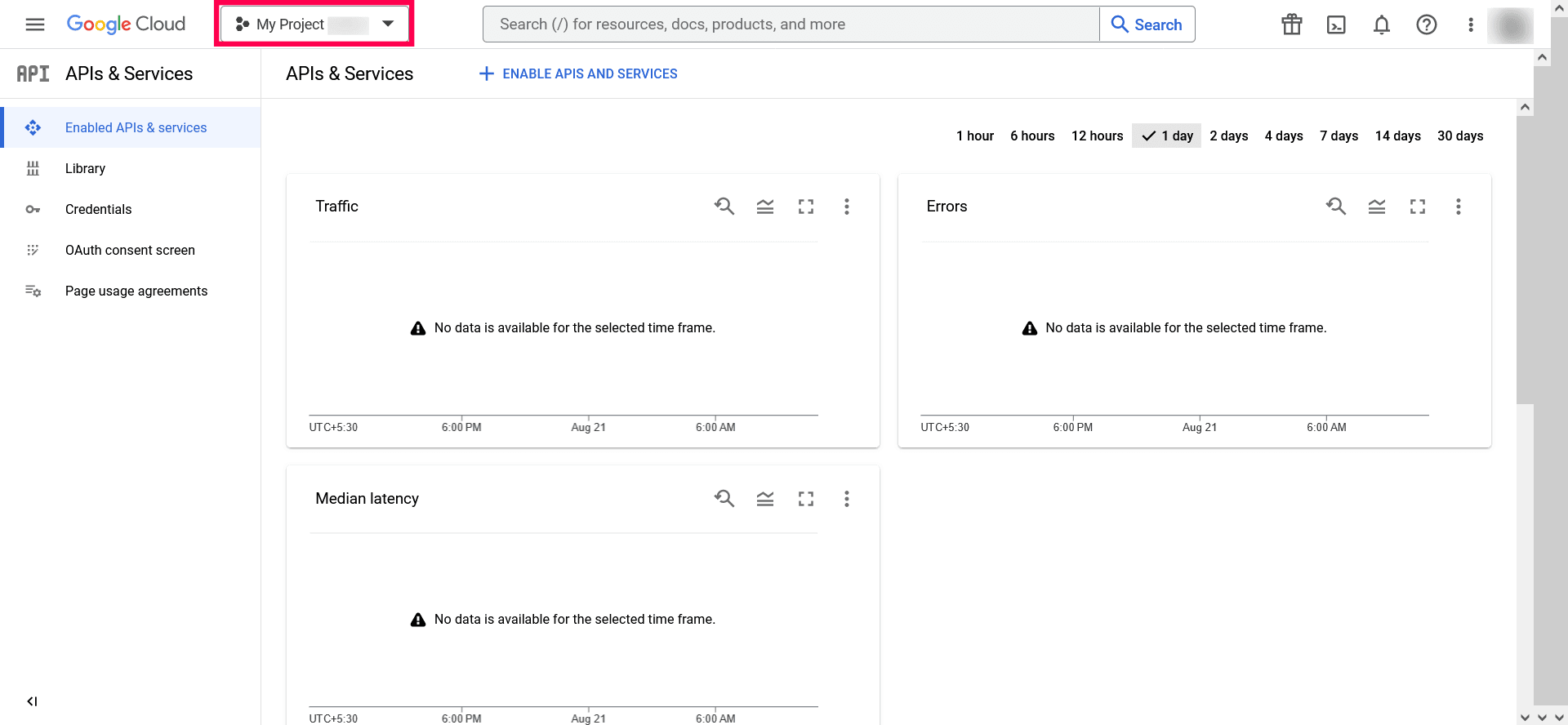Viewport: 1568px width, 725px height.
Task: Activate Cloud Shell terminal icon
Action: pos(1336,24)
